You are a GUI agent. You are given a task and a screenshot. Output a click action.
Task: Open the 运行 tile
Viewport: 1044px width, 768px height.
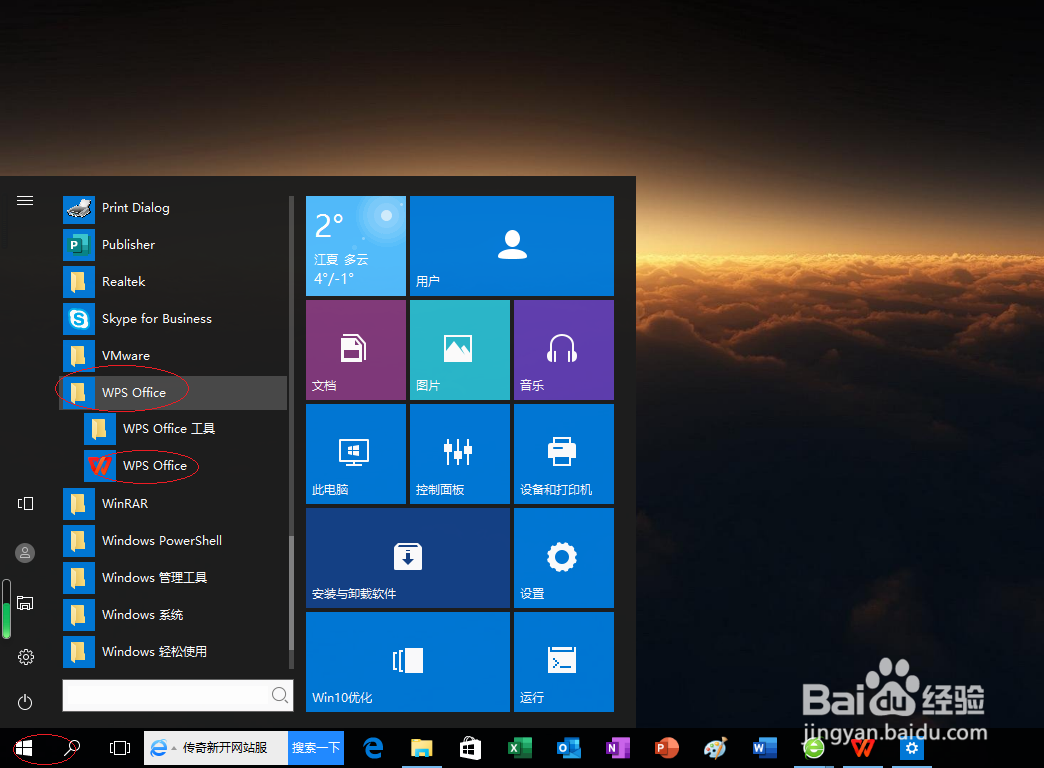[564, 661]
